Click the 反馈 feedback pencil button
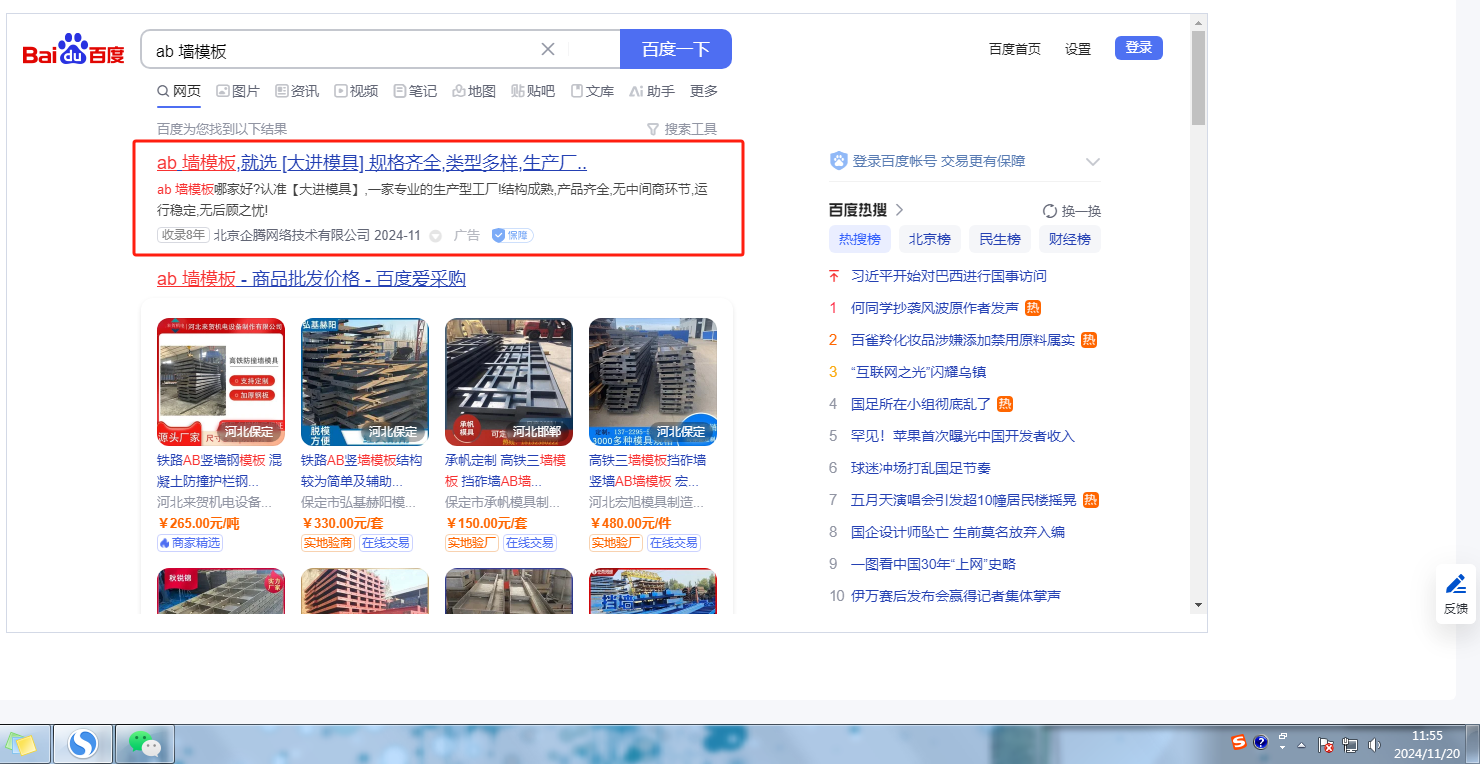 coord(1456,593)
